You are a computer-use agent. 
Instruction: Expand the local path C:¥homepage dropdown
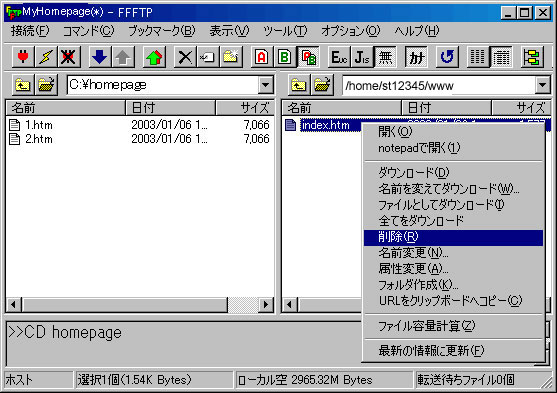pyautogui.click(x=266, y=85)
